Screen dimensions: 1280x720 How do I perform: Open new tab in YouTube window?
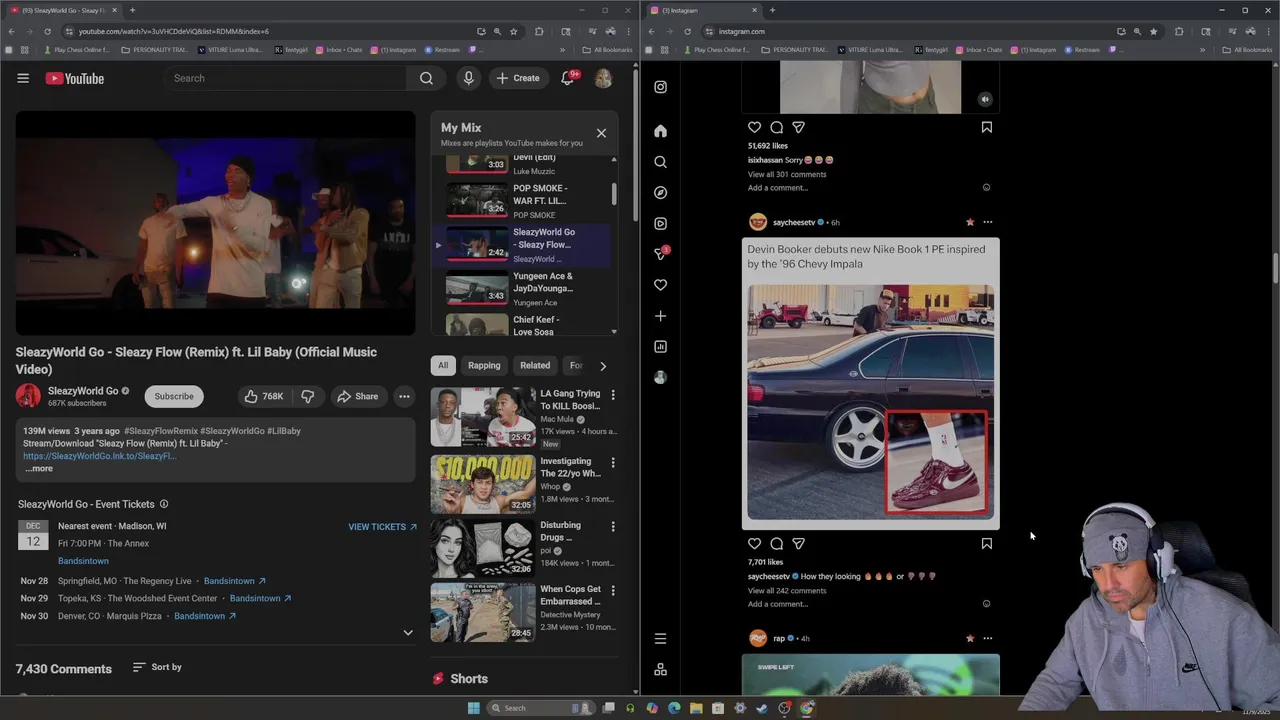(x=132, y=10)
